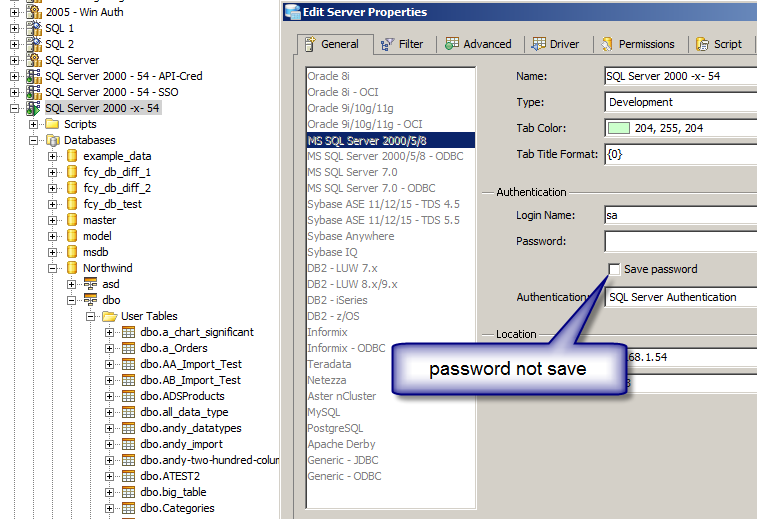The width and height of the screenshot is (757, 519).
Task: Select PostgreSQL in the driver list
Action: click(x=391, y=428)
